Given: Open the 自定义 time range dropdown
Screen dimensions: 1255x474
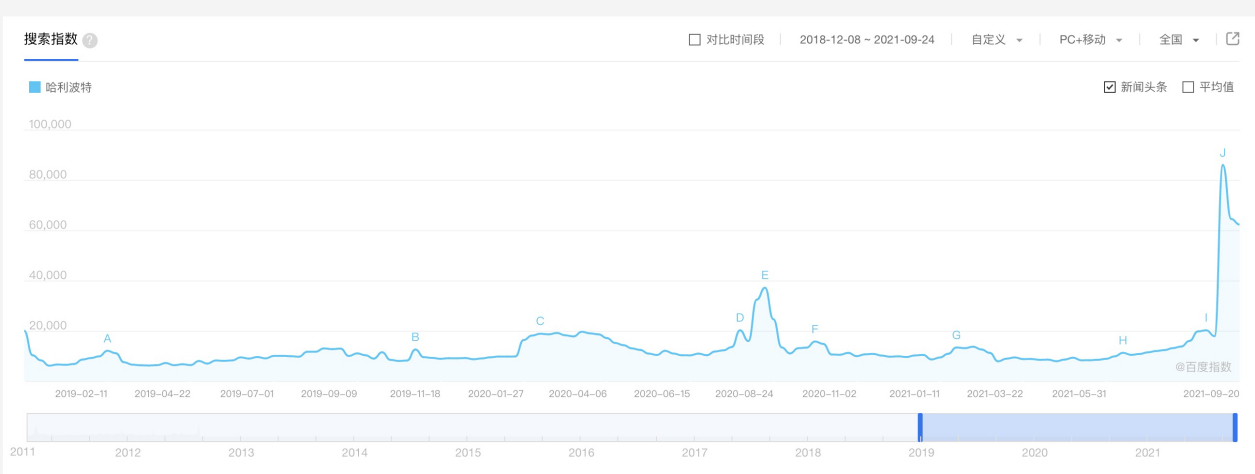Looking at the screenshot, I should coord(997,40).
